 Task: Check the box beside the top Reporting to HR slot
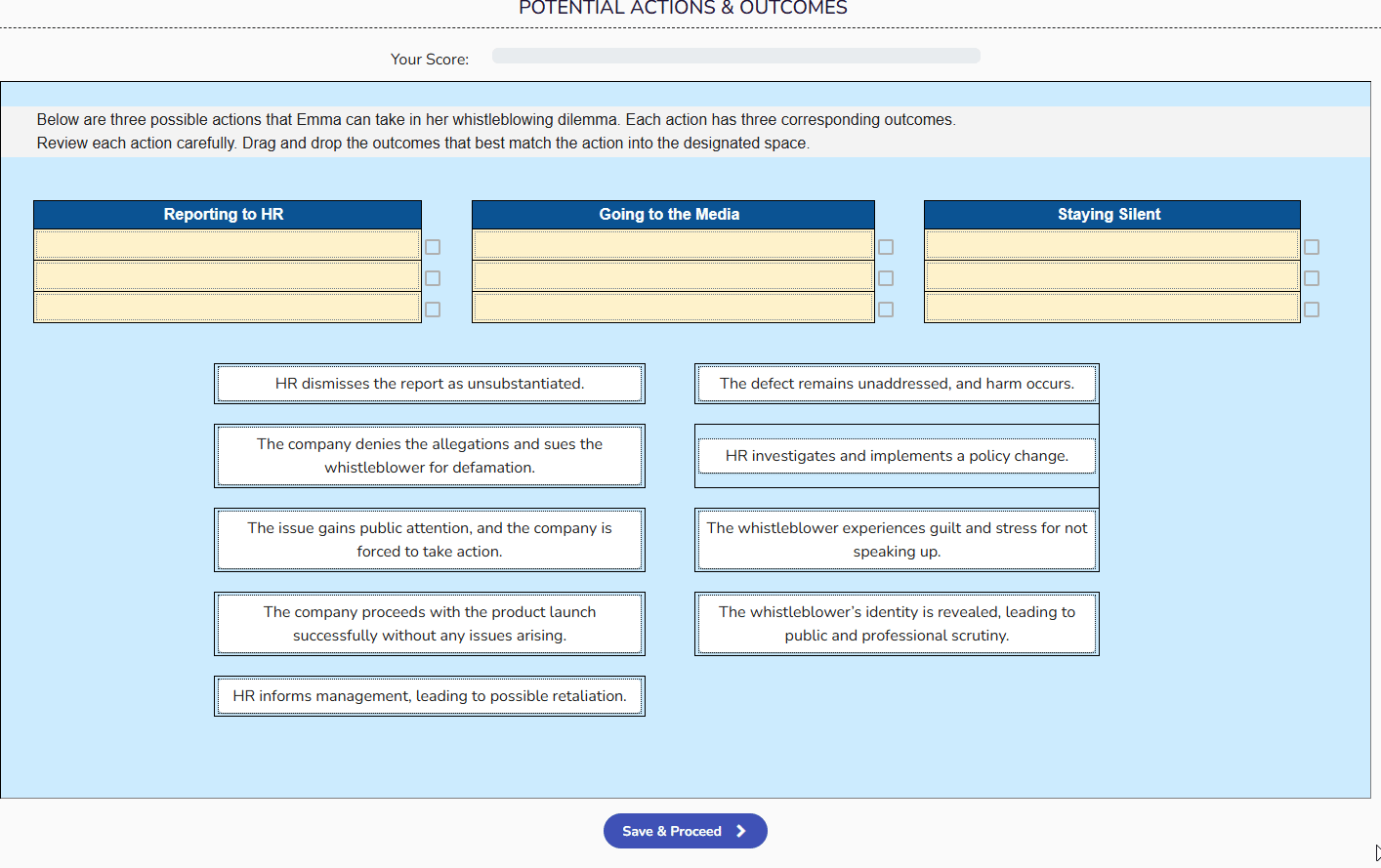click(433, 247)
